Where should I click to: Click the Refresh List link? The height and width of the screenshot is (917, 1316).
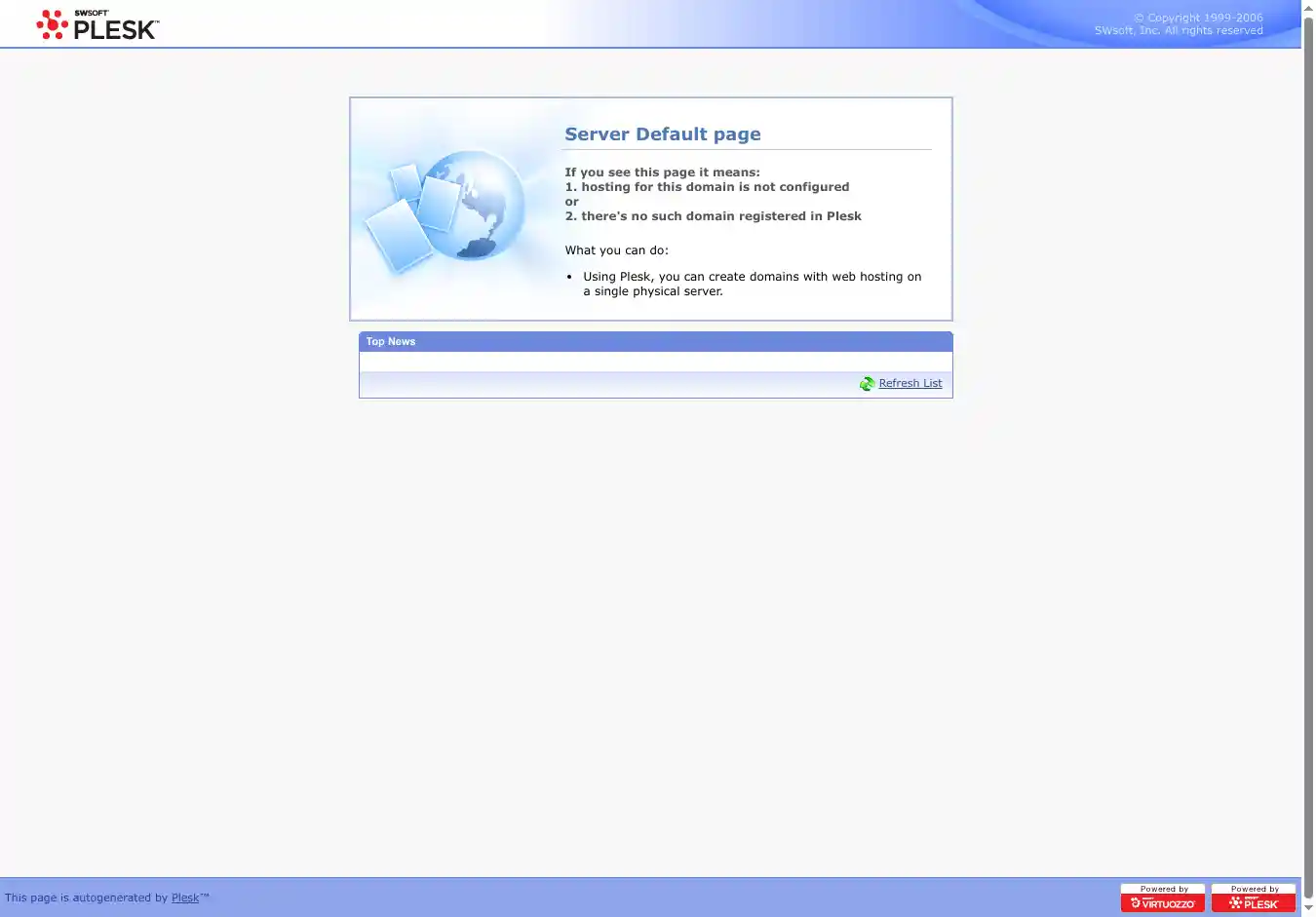pos(910,384)
